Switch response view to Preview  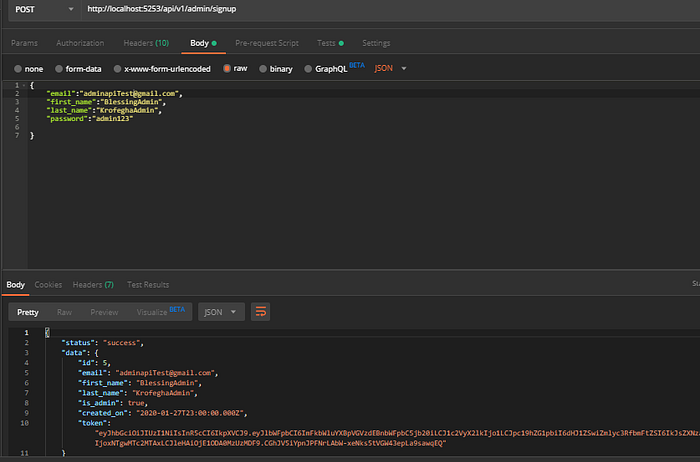[x=104, y=312]
